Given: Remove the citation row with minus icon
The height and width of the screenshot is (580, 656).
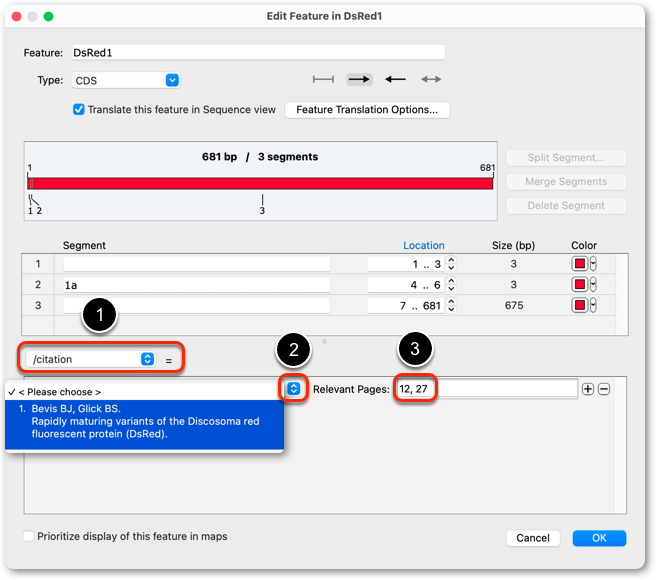Looking at the screenshot, I should (604, 389).
